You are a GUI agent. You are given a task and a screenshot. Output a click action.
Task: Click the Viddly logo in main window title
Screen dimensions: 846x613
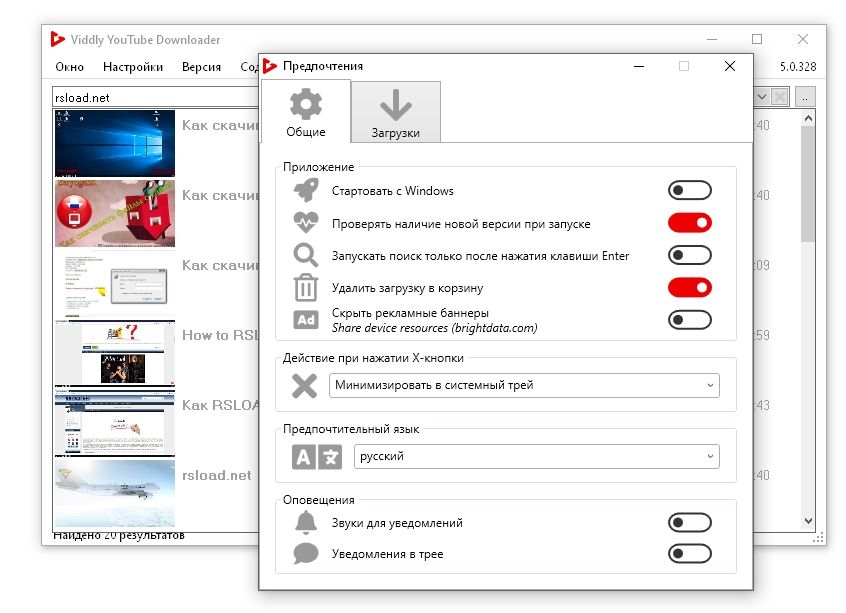[57, 39]
